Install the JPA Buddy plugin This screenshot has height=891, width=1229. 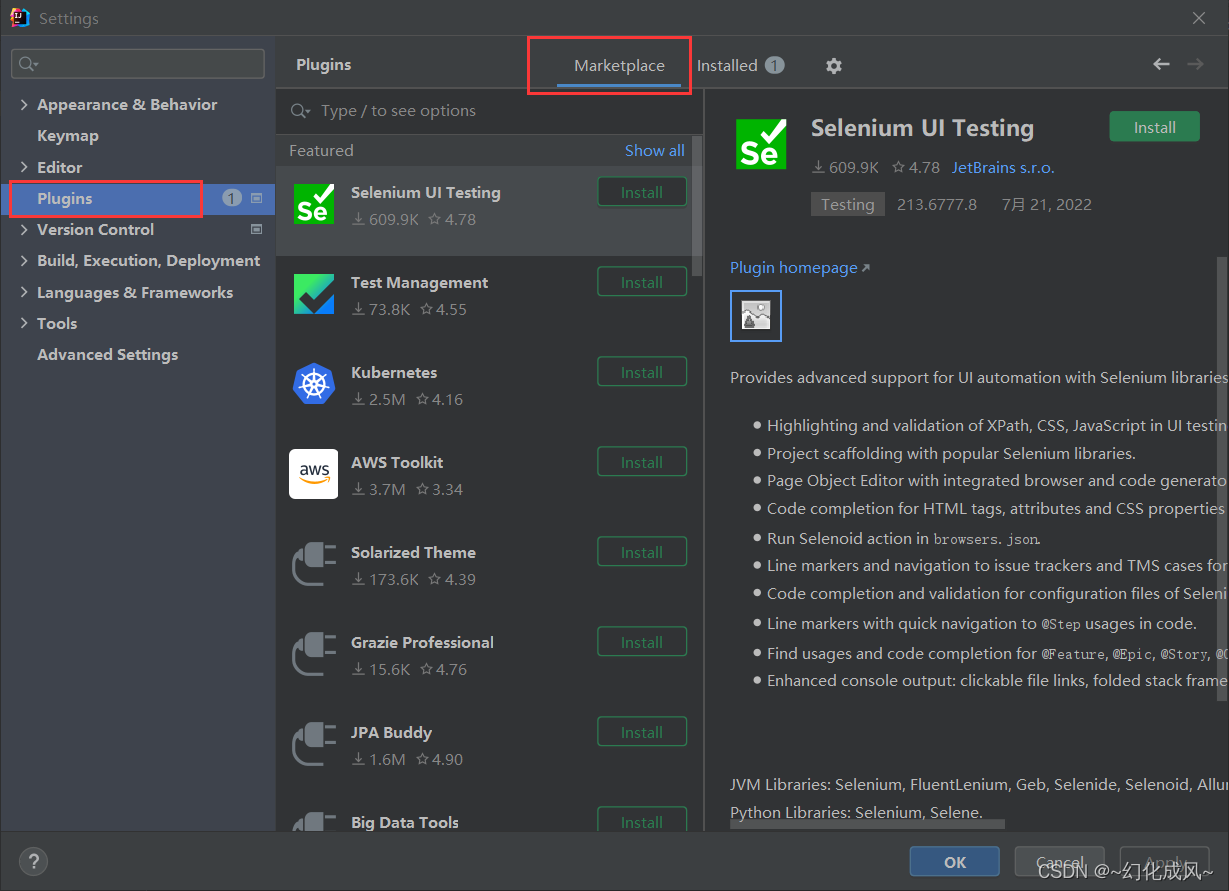tap(642, 732)
